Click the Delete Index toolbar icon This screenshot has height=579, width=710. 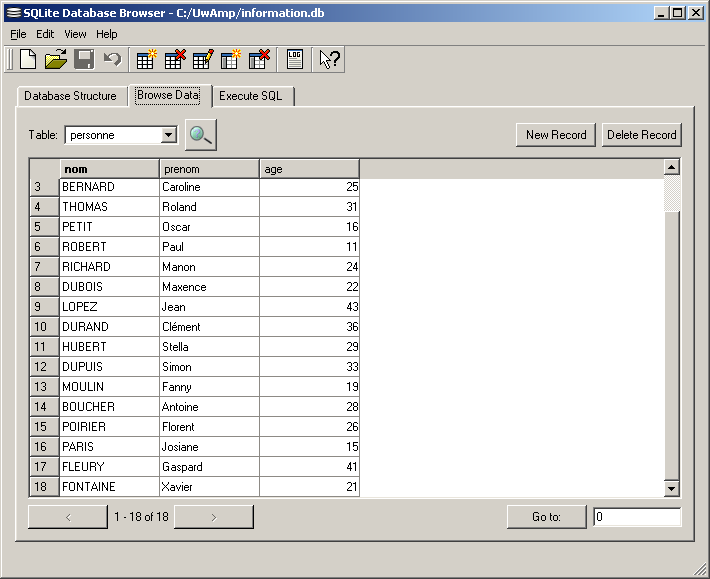click(259, 60)
